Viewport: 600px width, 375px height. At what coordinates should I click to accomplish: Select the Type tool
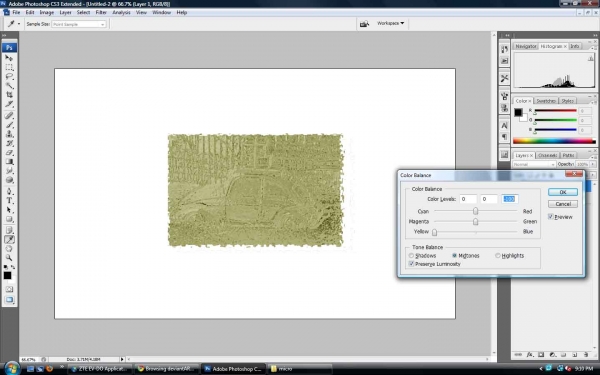tap(9, 201)
